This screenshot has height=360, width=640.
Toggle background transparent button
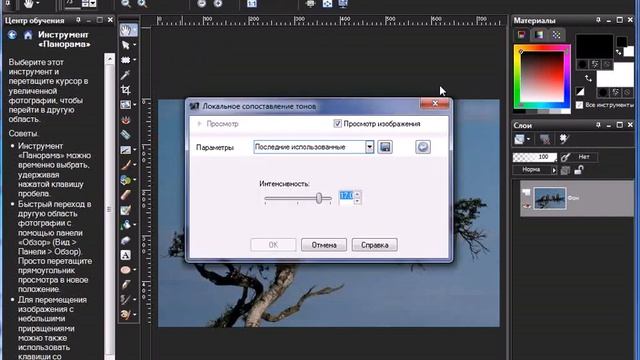coord(627,93)
